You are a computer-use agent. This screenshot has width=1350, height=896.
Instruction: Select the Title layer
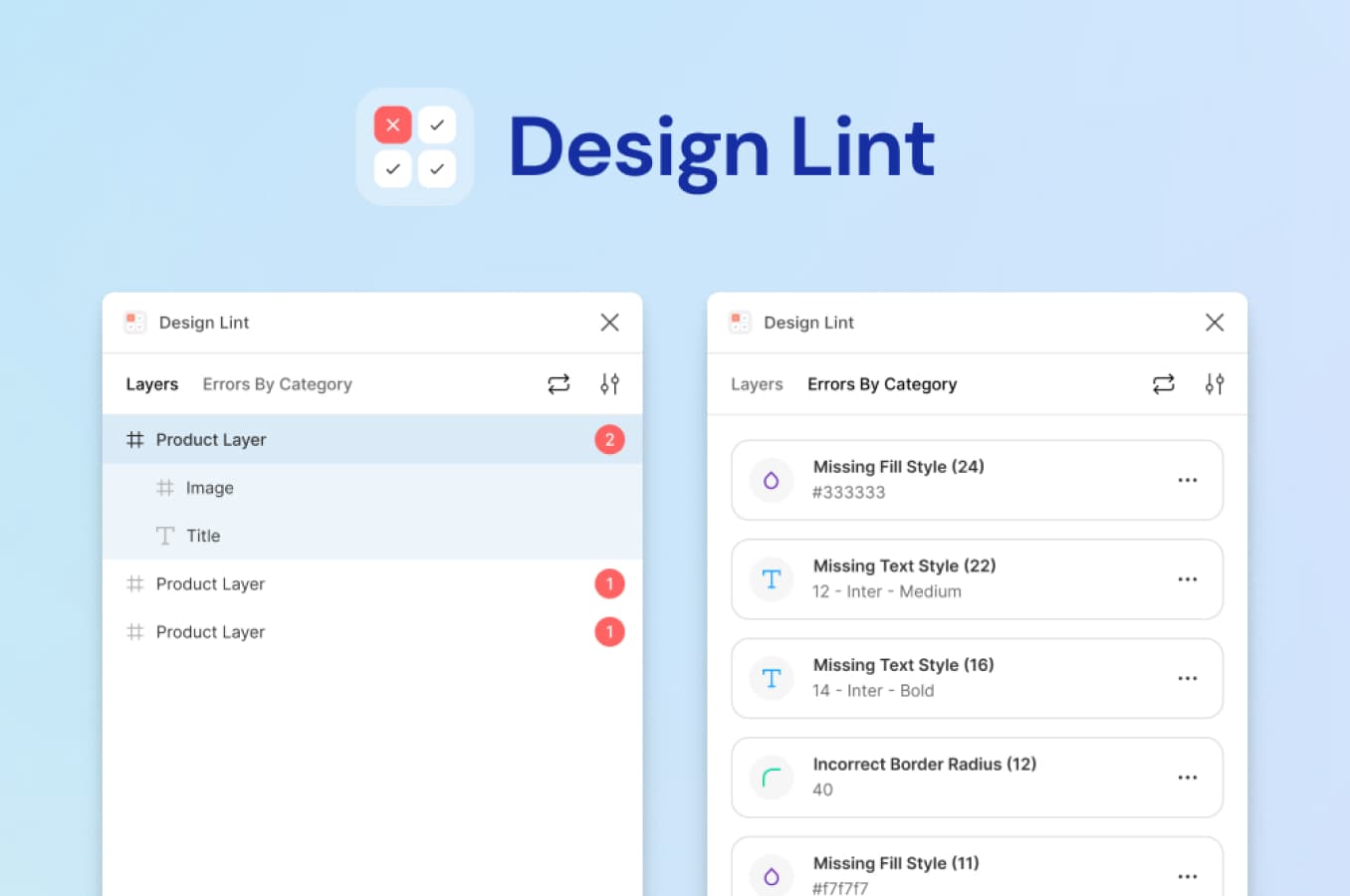tap(203, 535)
